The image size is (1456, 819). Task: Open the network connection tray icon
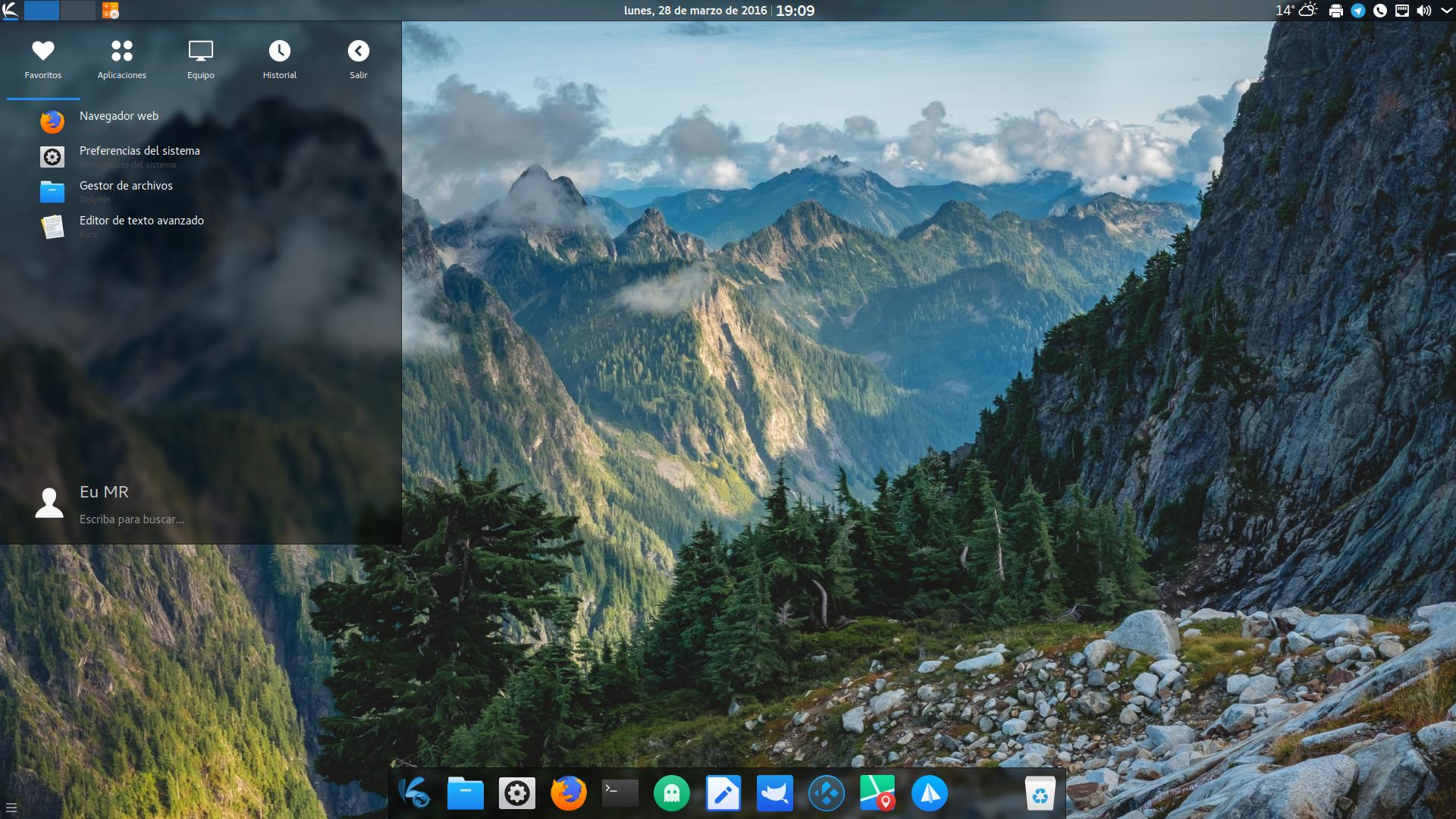click(x=1402, y=11)
